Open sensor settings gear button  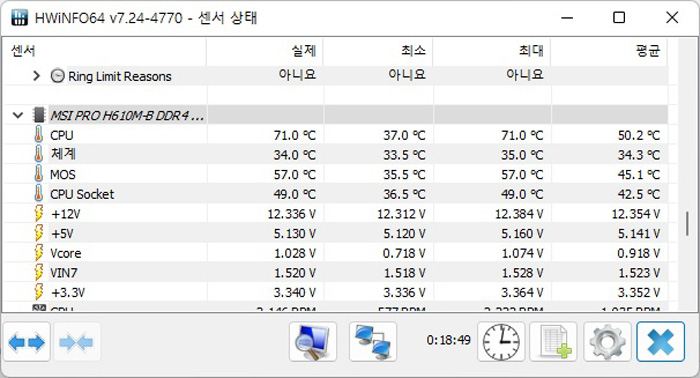click(x=607, y=342)
